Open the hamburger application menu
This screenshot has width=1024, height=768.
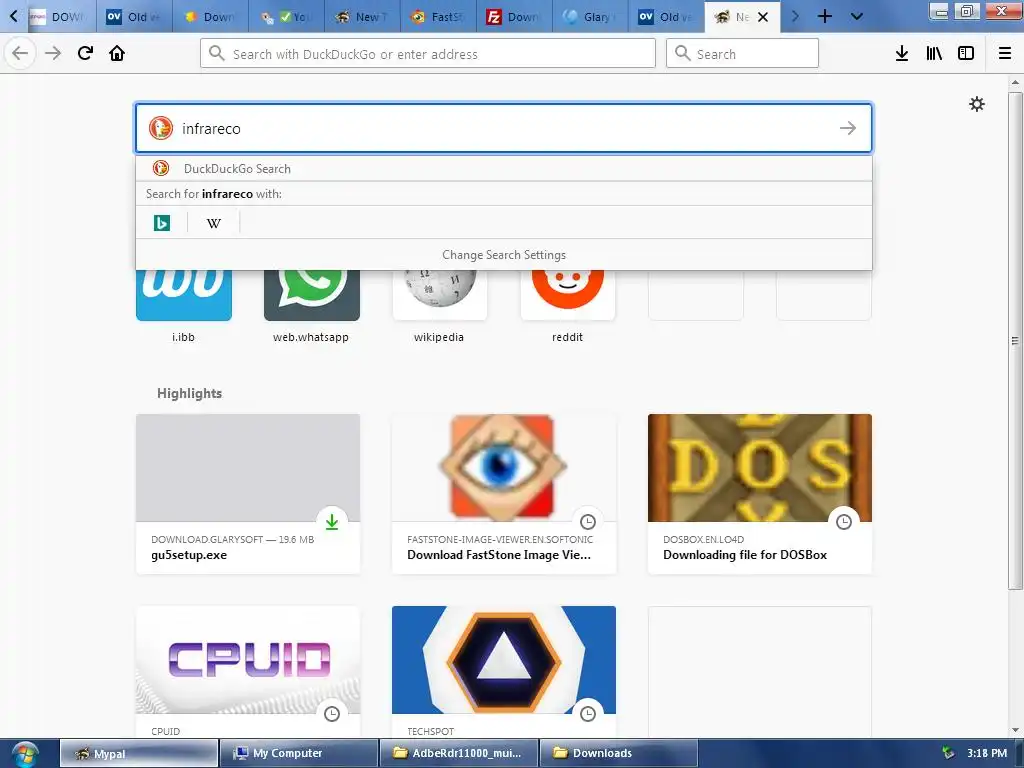(1005, 53)
